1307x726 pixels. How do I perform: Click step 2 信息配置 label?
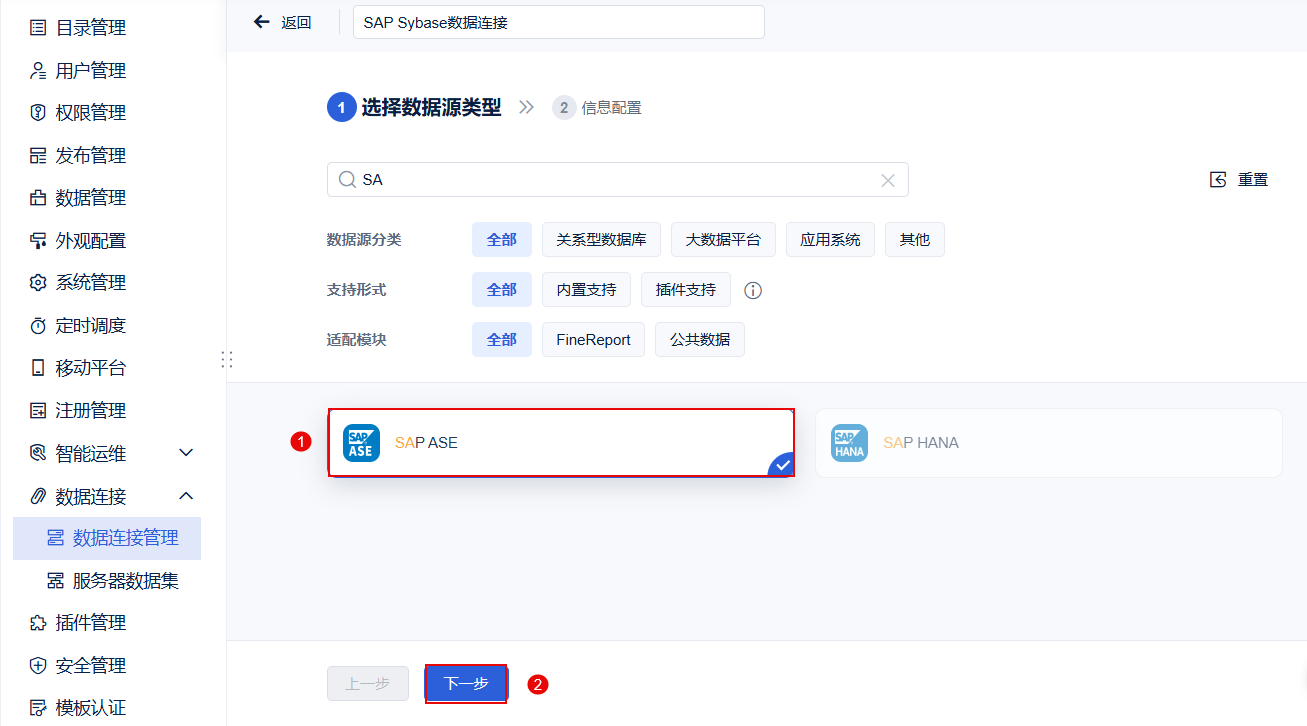pyautogui.click(x=612, y=108)
